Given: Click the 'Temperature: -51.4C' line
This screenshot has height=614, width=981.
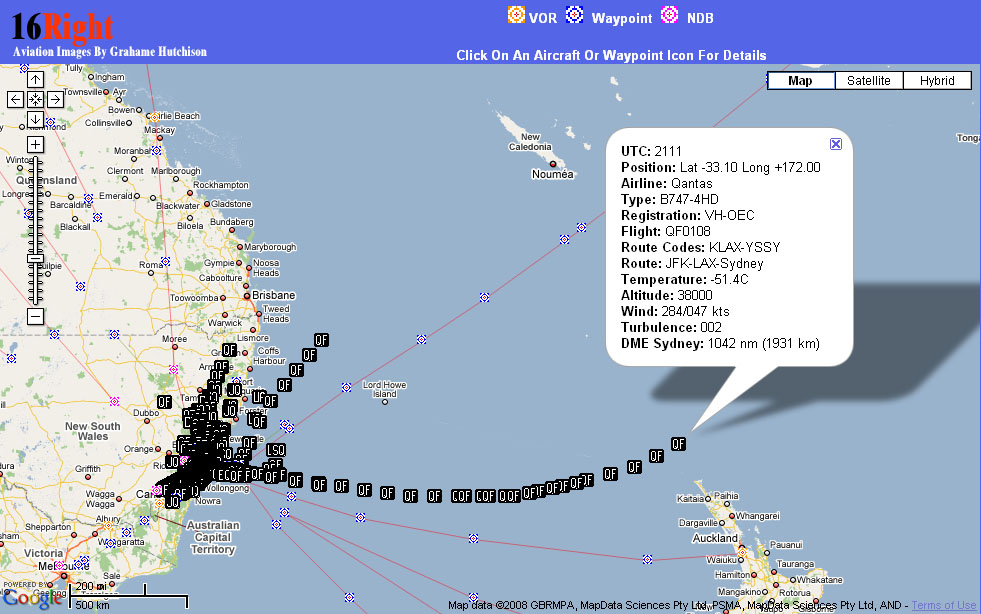Looking at the screenshot, I should coord(684,280).
